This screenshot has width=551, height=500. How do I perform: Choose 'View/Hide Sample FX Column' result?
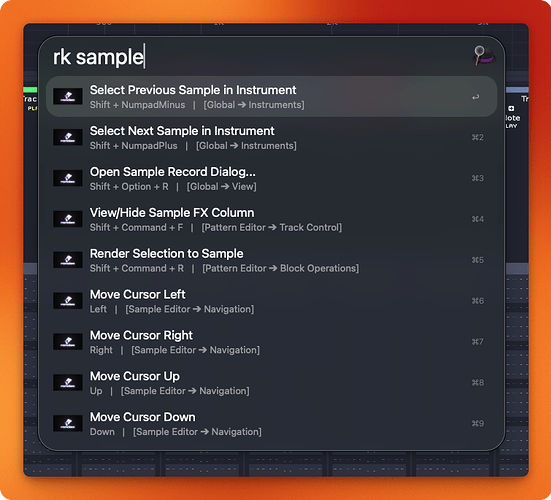(x=271, y=219)
